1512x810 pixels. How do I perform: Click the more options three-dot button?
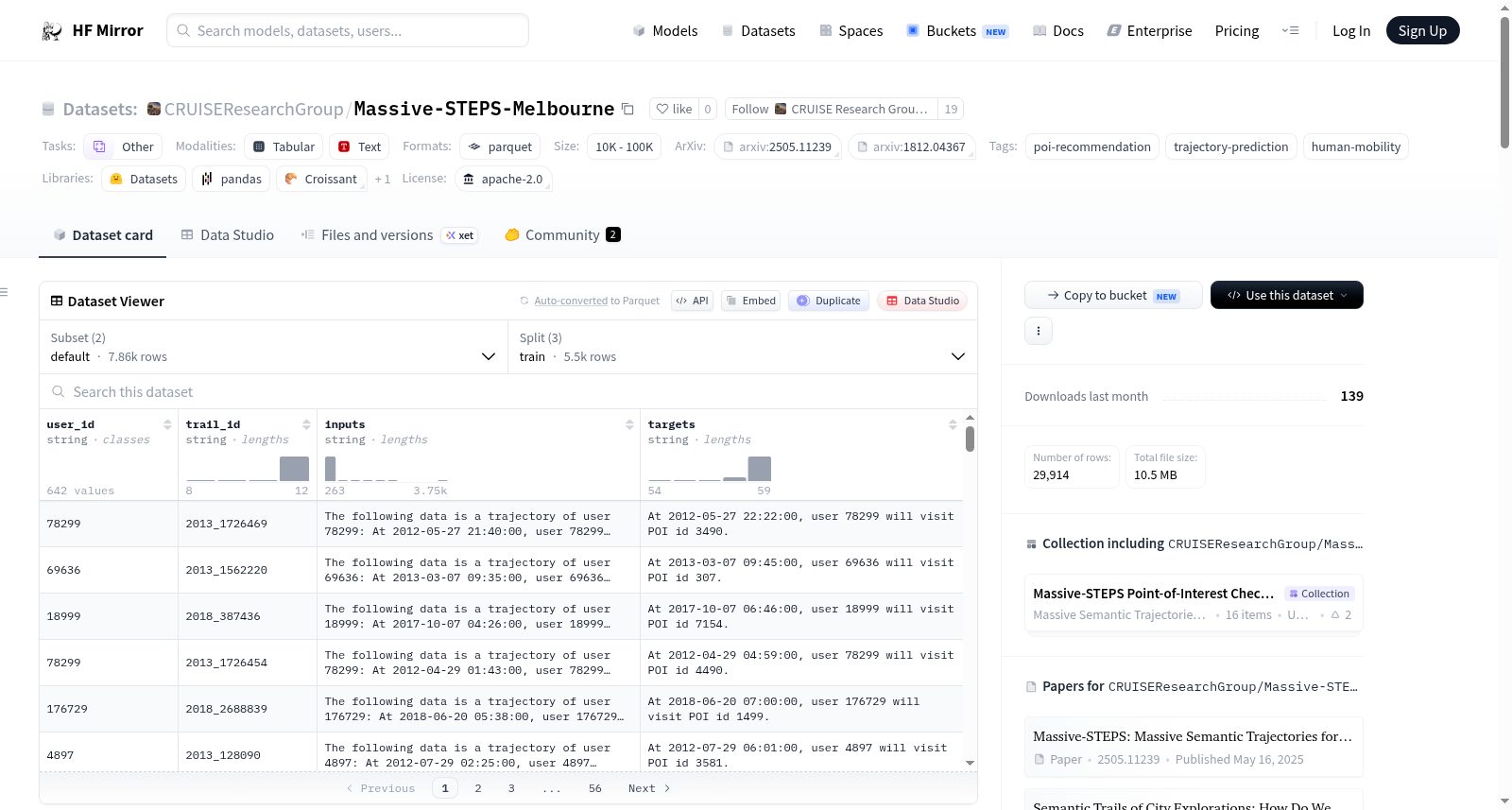pyautogui.click(x=1039, y=331)
